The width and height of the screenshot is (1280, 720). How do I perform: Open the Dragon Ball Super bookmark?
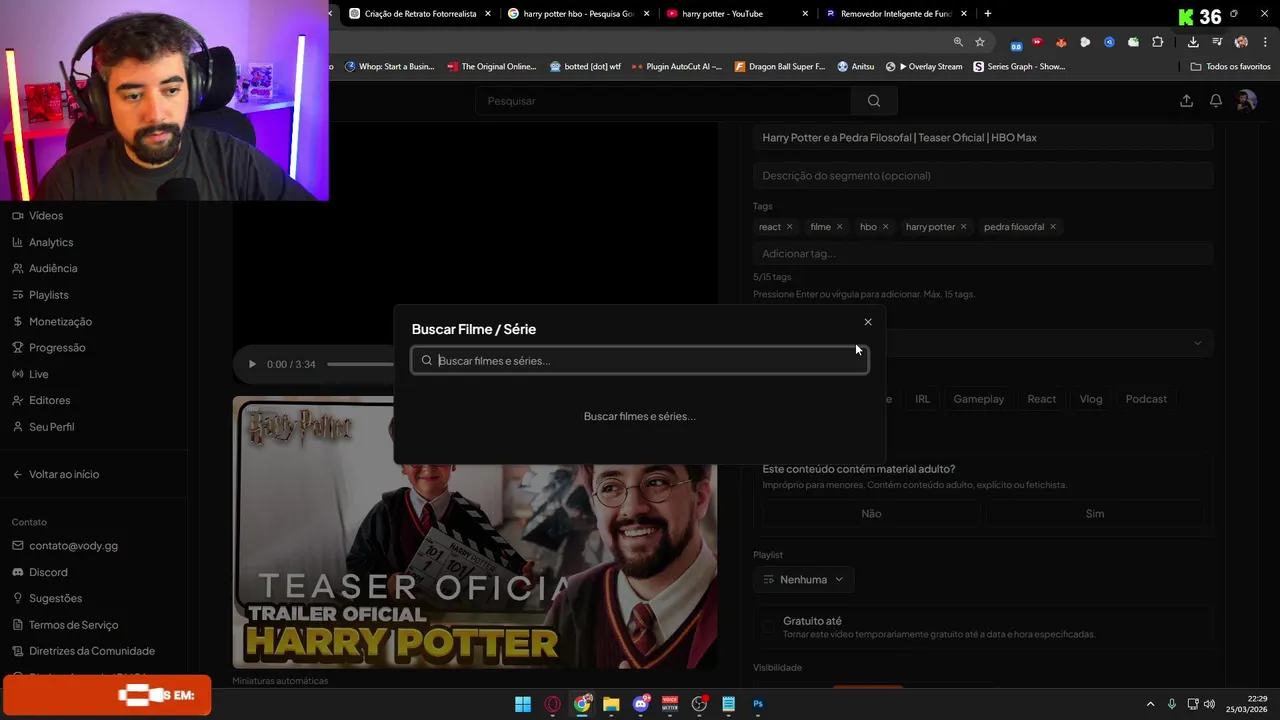tap(780, 67)
